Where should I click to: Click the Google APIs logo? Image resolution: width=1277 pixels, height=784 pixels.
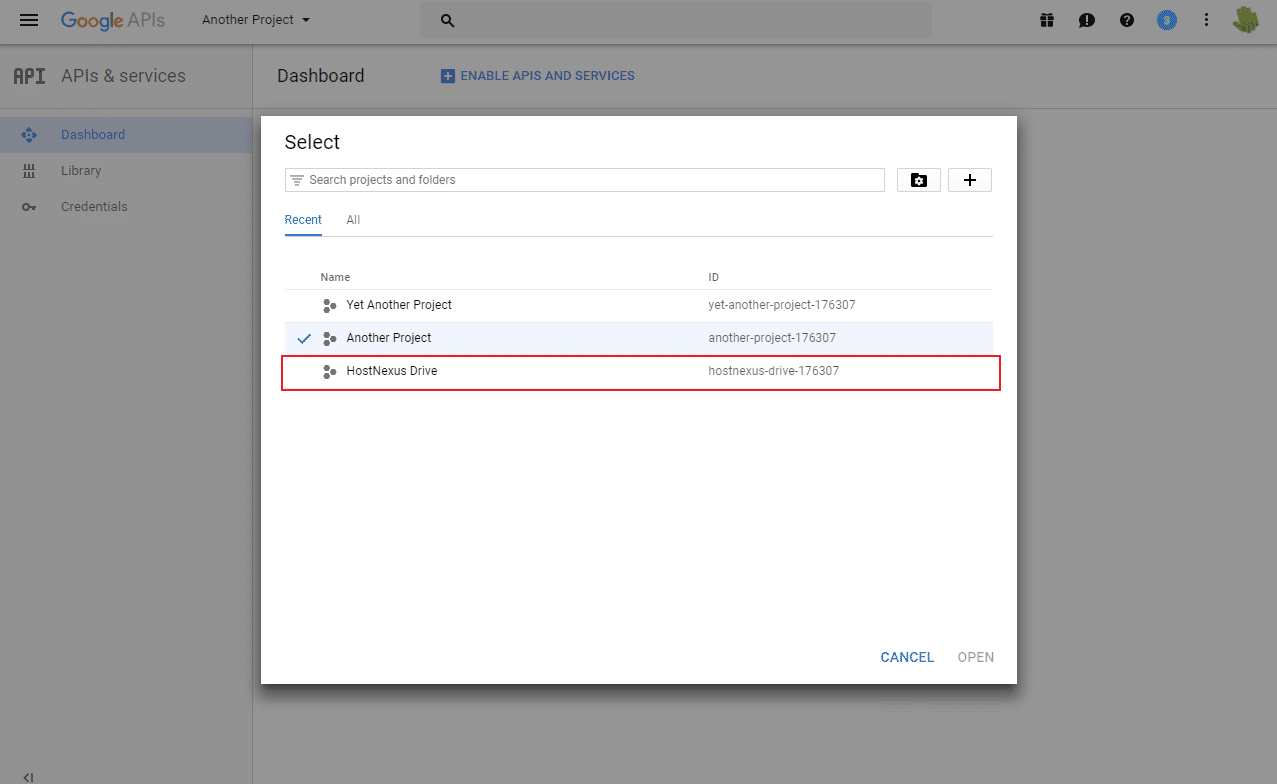(113, 20)
